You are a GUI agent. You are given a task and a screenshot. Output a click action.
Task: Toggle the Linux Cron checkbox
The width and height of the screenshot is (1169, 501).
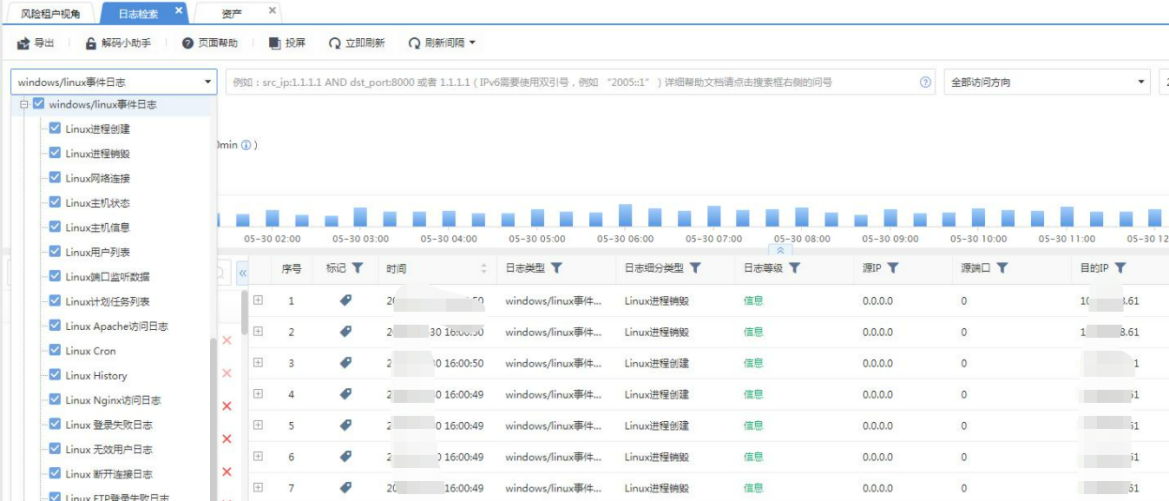55,350
